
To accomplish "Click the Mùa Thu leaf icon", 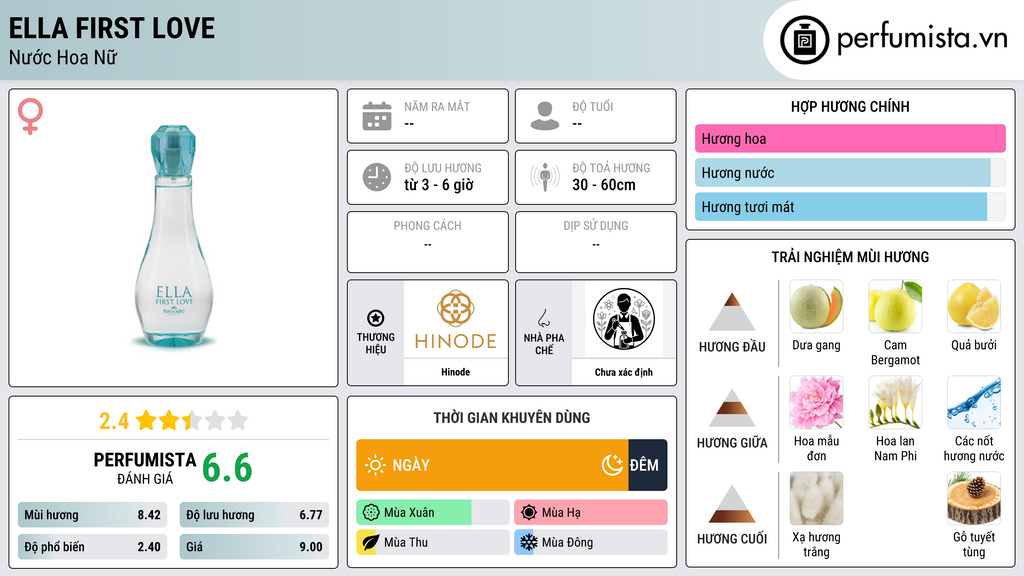I will coord(370,542).
